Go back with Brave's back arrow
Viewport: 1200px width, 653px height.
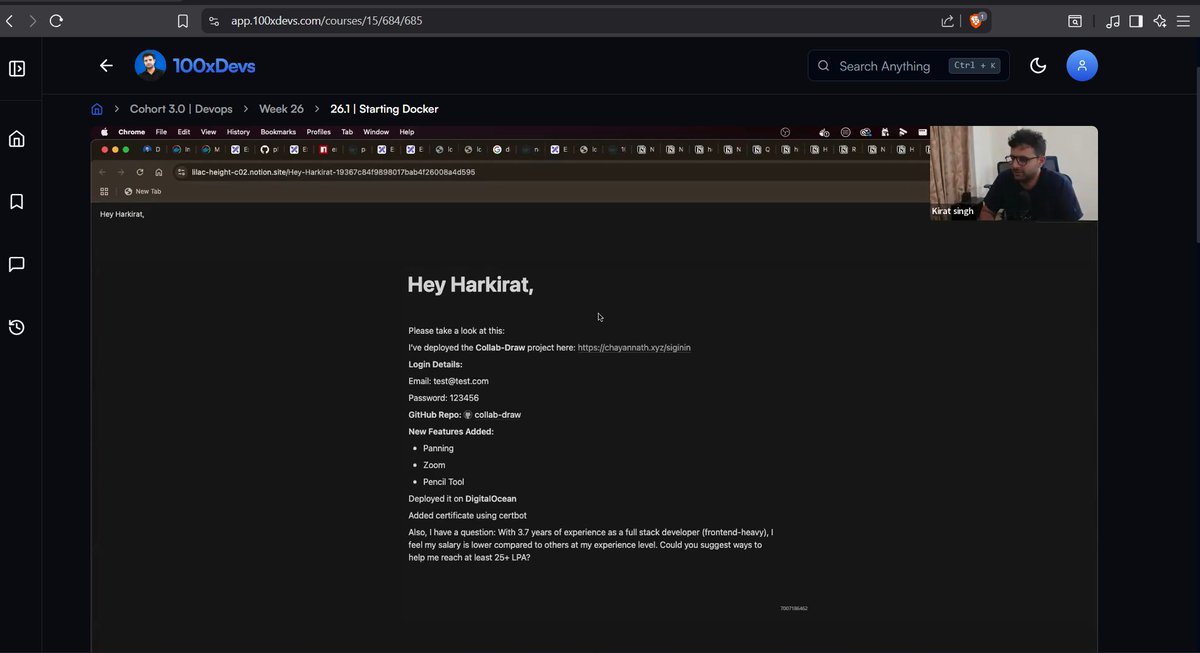point(10,20)
